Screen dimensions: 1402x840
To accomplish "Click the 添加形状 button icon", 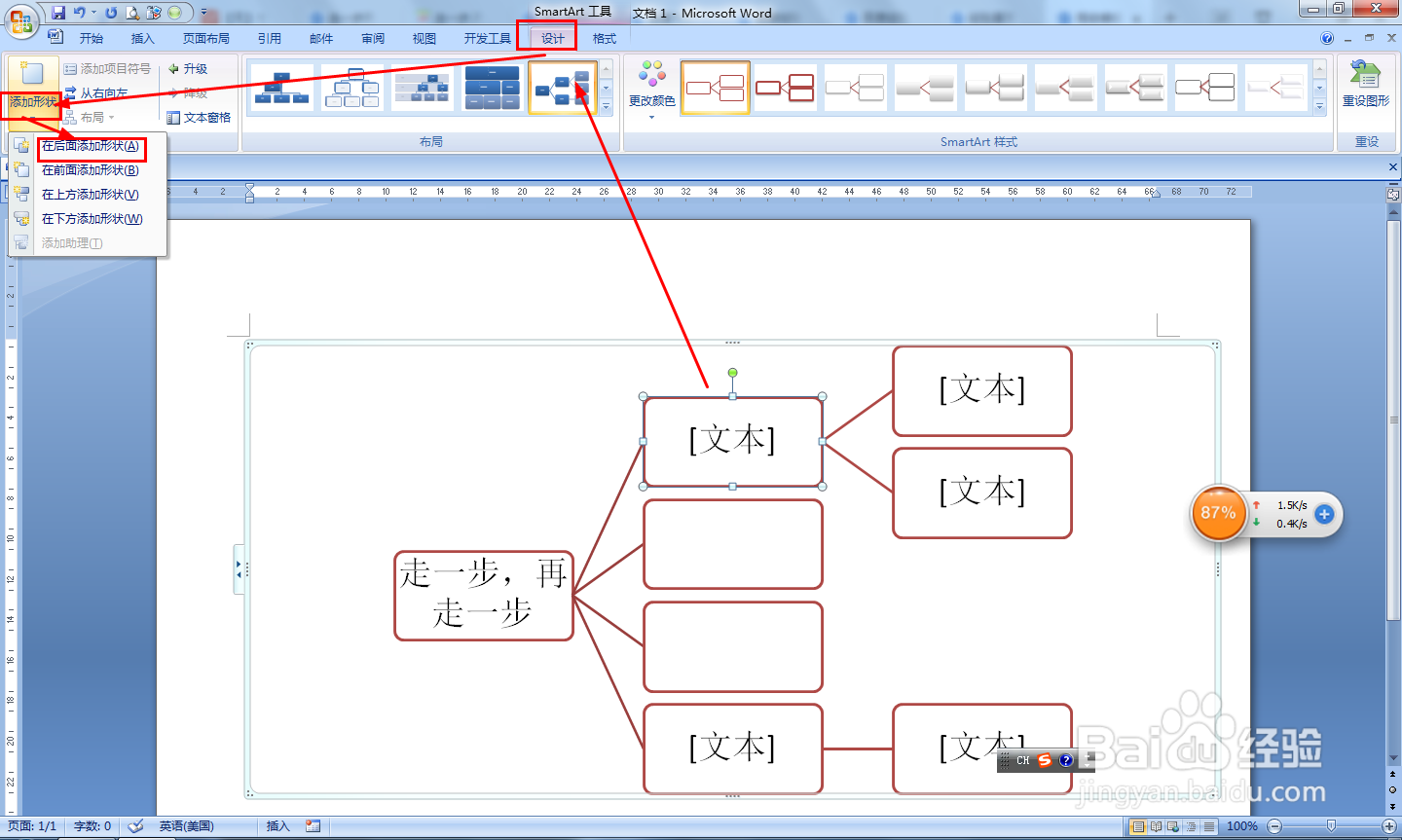I will click(x=32, y=75).
